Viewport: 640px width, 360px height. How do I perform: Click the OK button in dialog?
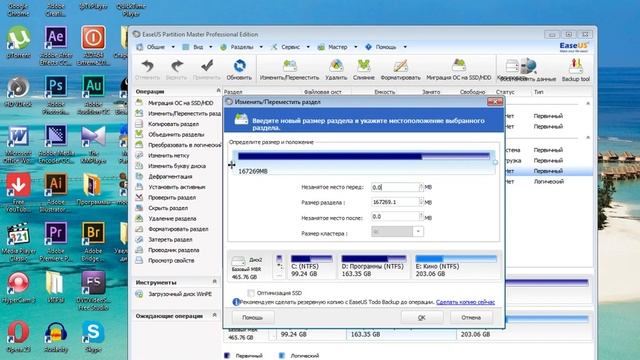click(422, 317)
